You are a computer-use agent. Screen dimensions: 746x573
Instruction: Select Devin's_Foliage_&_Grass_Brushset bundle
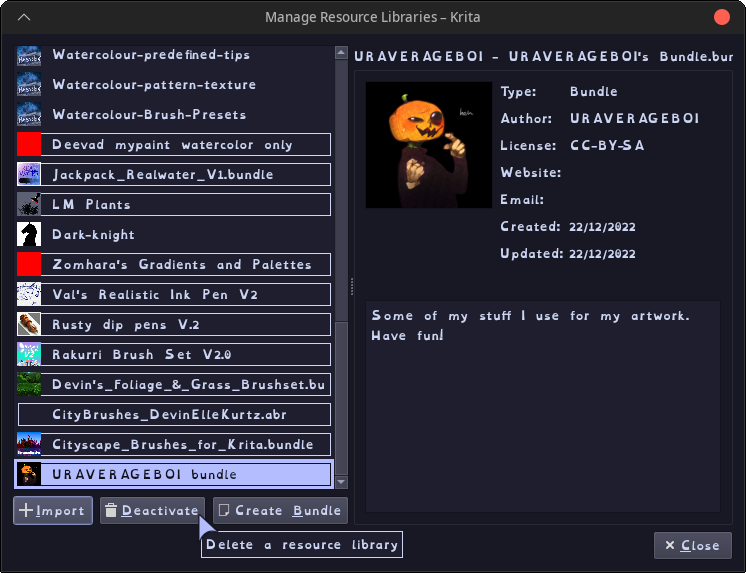(x=174, y=384)
